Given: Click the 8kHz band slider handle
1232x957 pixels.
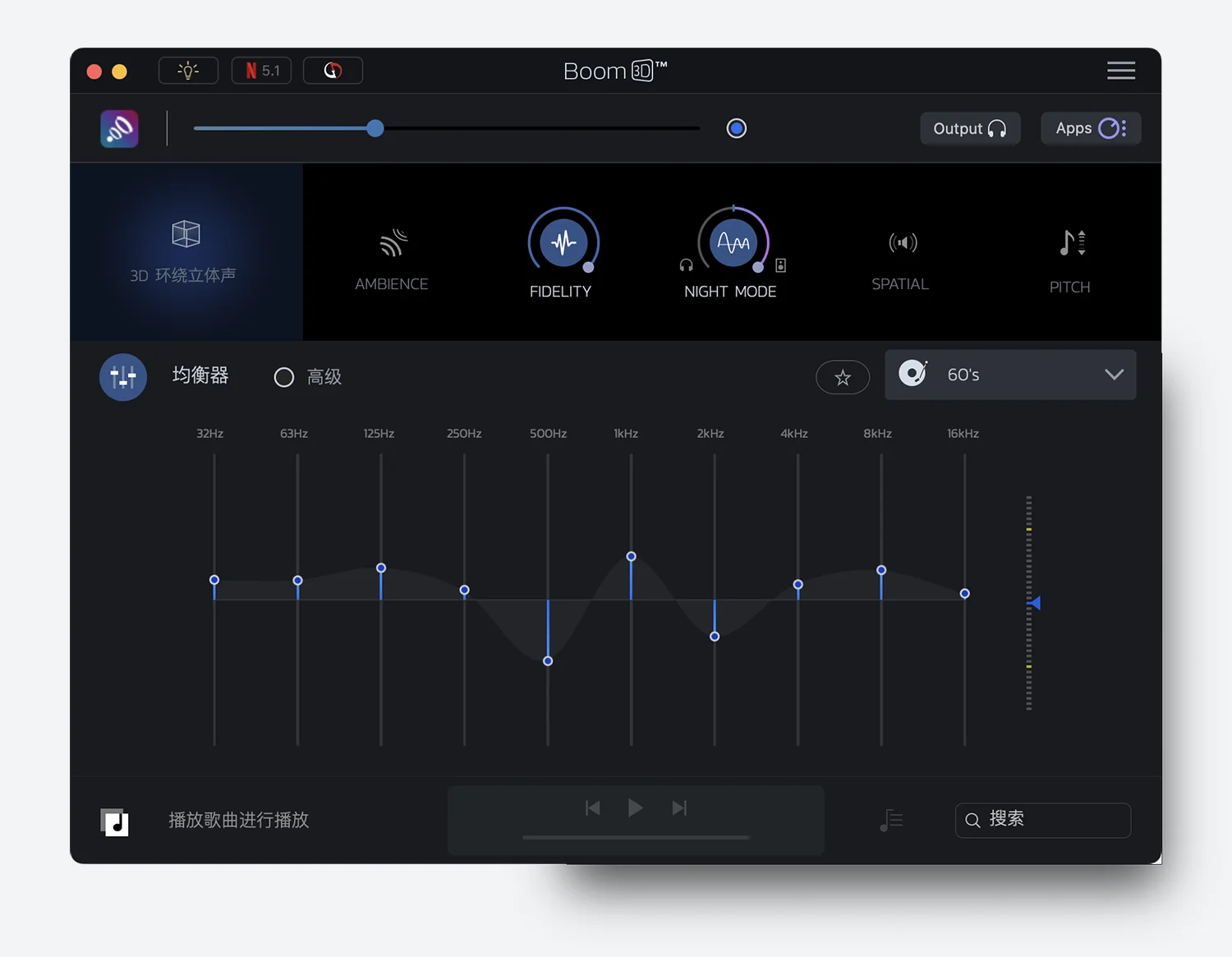Looking at the screenshot, I should tap(881, 570).
